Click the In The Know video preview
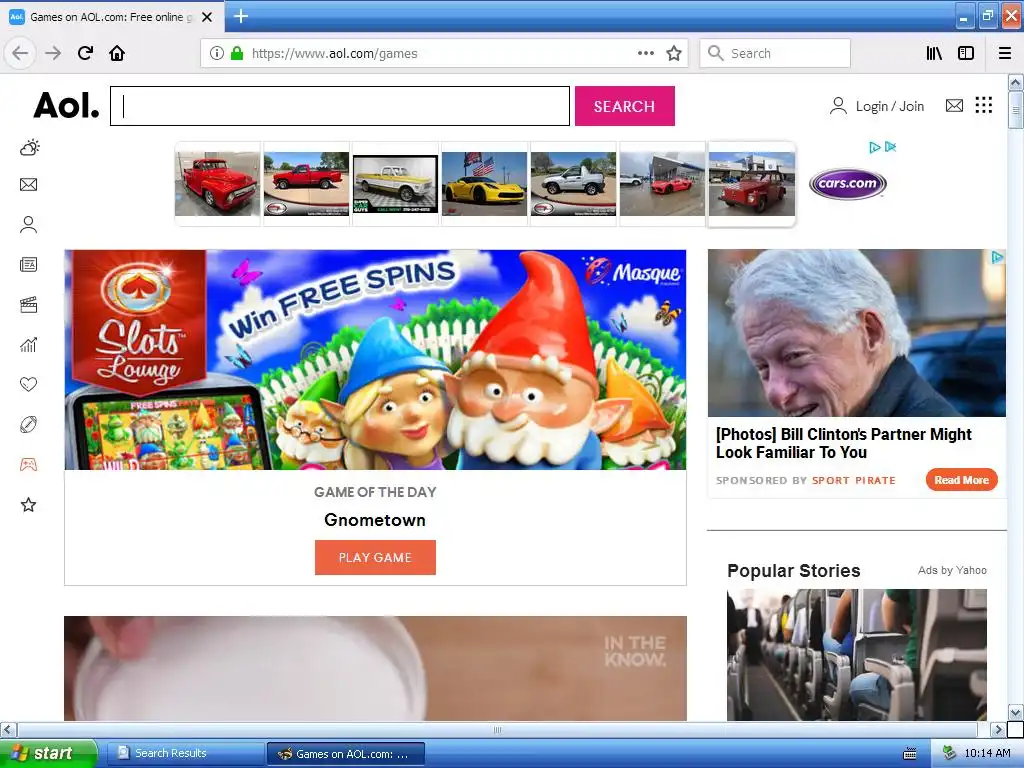This screenshot has width=1024, height=768. 376,668
